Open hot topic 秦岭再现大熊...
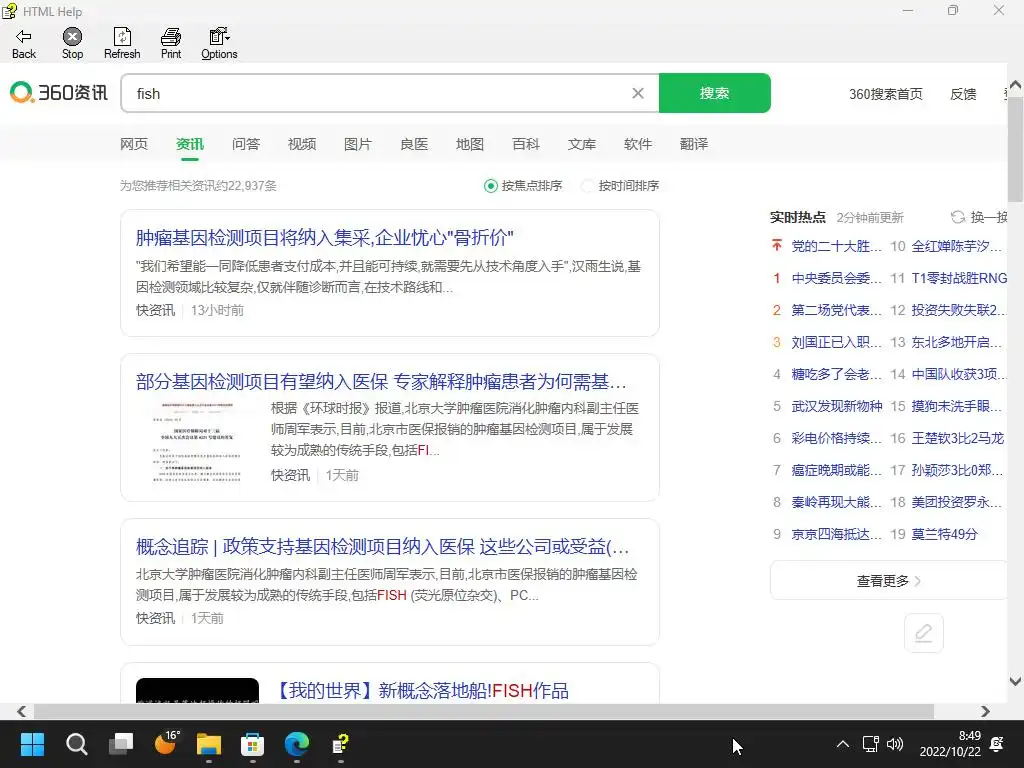This screenshot has height=768, width=1024. point(837,502)
